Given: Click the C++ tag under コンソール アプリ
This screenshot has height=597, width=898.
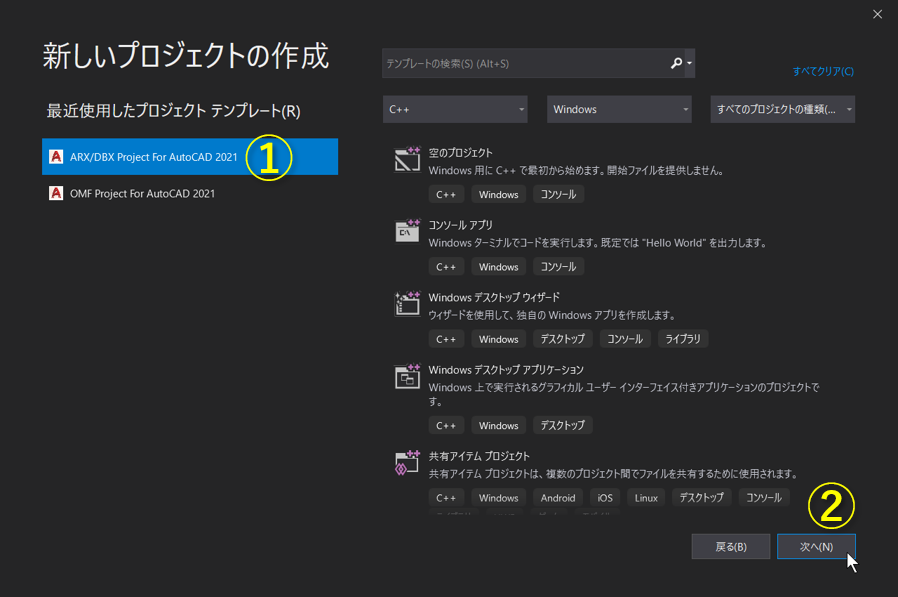Looking at the screenshot, I should coord(446,266).
